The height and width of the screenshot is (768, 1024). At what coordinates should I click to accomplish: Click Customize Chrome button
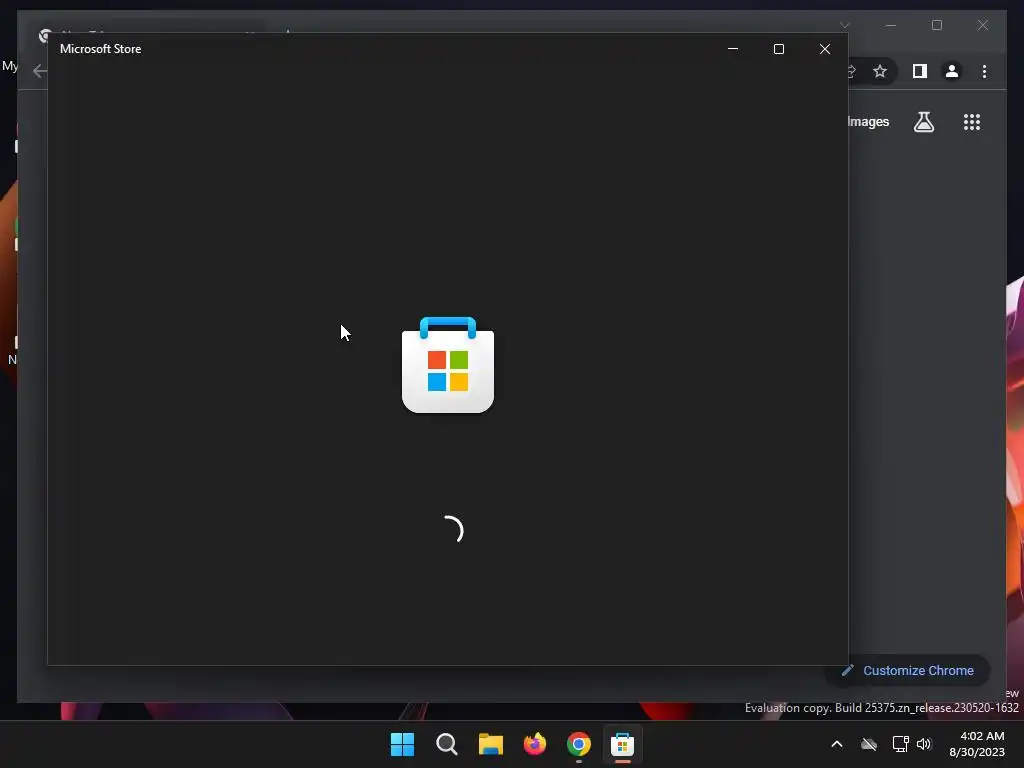(x=908, y=671)
